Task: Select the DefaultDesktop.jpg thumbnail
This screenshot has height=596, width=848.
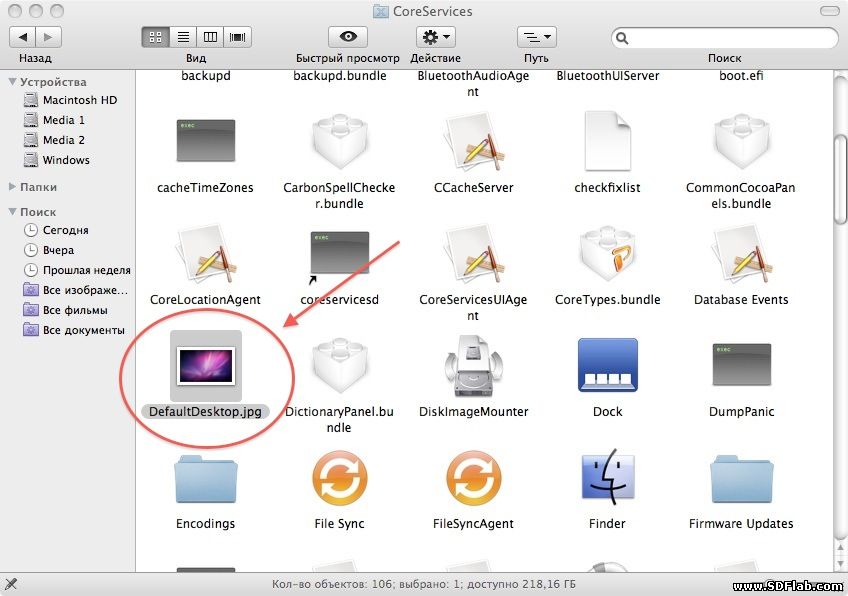Action: pyautogui.click(x=206, y=366)
